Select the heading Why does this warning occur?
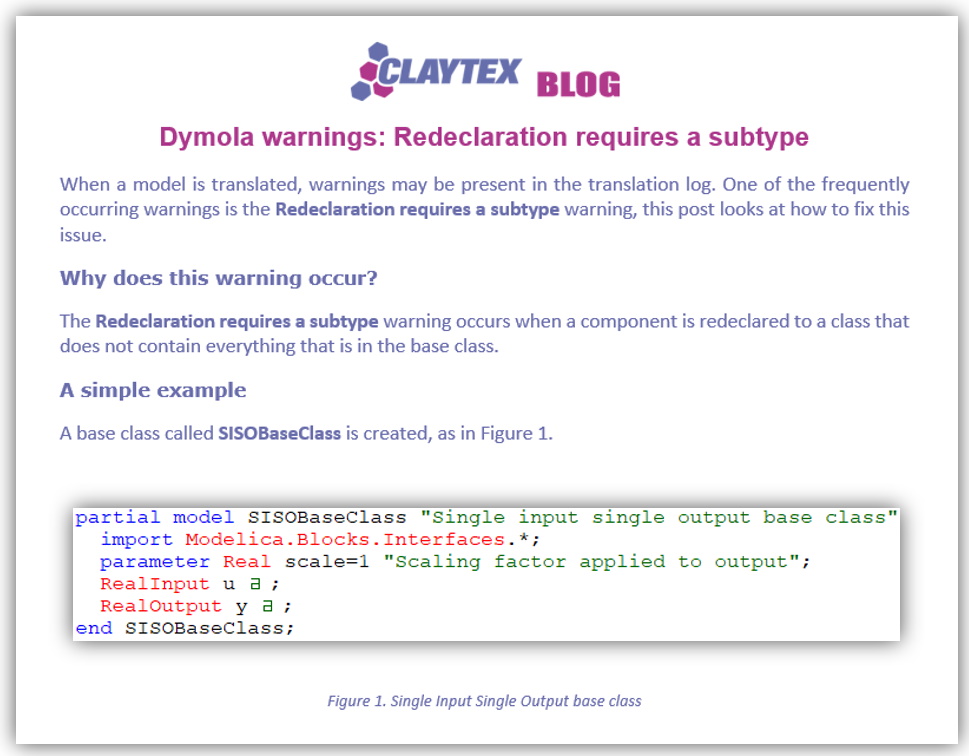Viewport: 969px width, 756px height. (219, 278)
